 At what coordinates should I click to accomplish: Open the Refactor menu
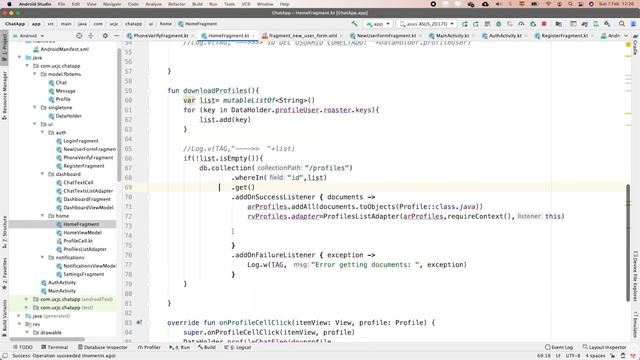(x=176, y=4)
